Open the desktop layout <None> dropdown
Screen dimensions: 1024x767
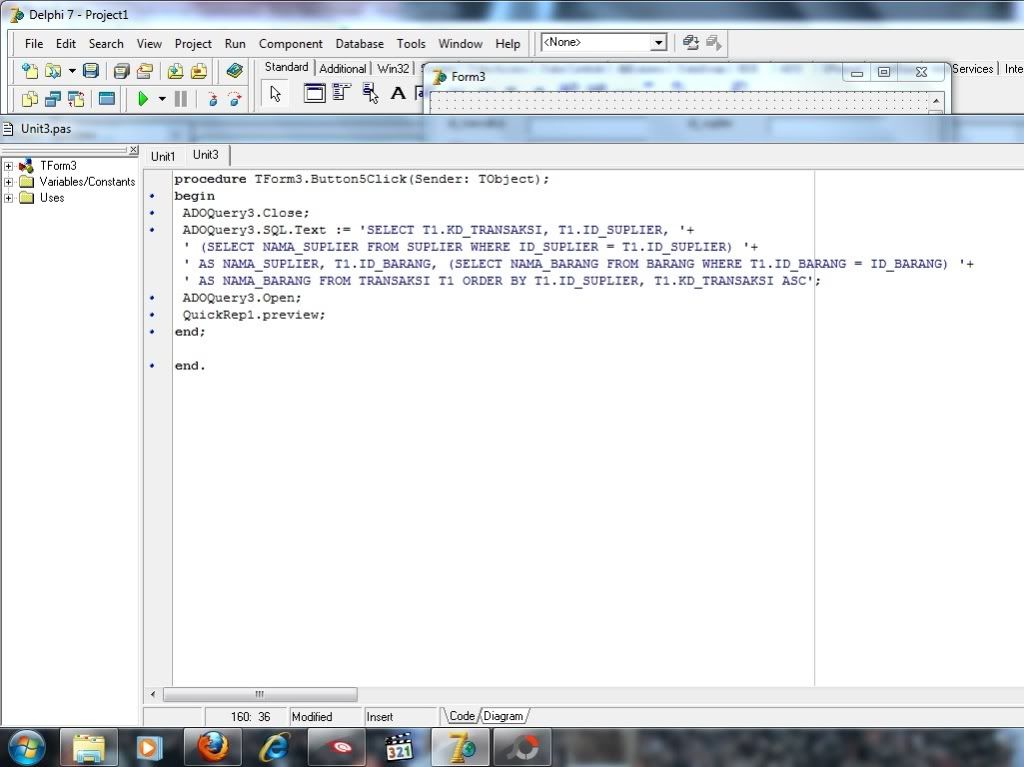[x=658, y=43]
